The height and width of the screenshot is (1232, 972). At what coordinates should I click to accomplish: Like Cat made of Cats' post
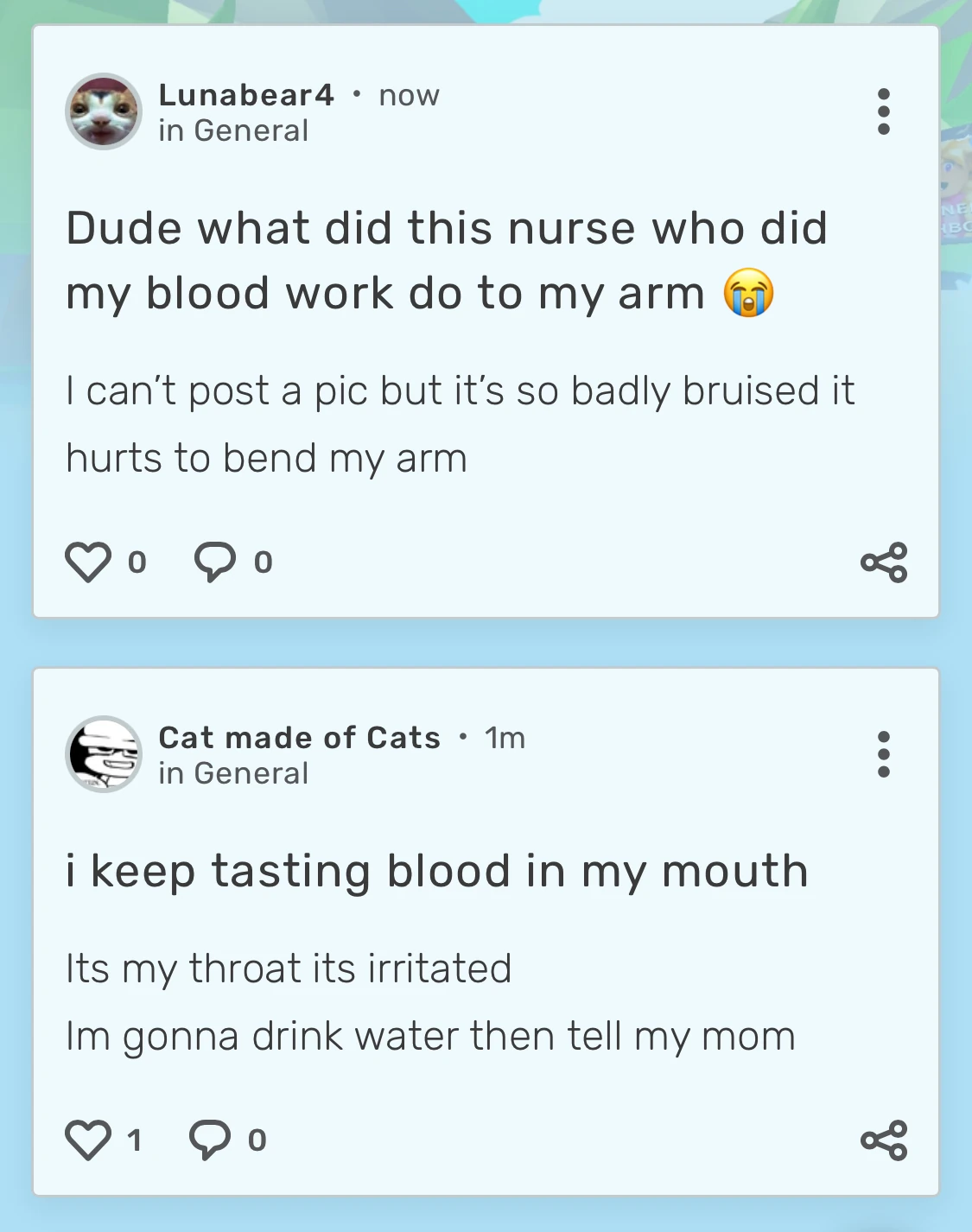[88, 1140]
